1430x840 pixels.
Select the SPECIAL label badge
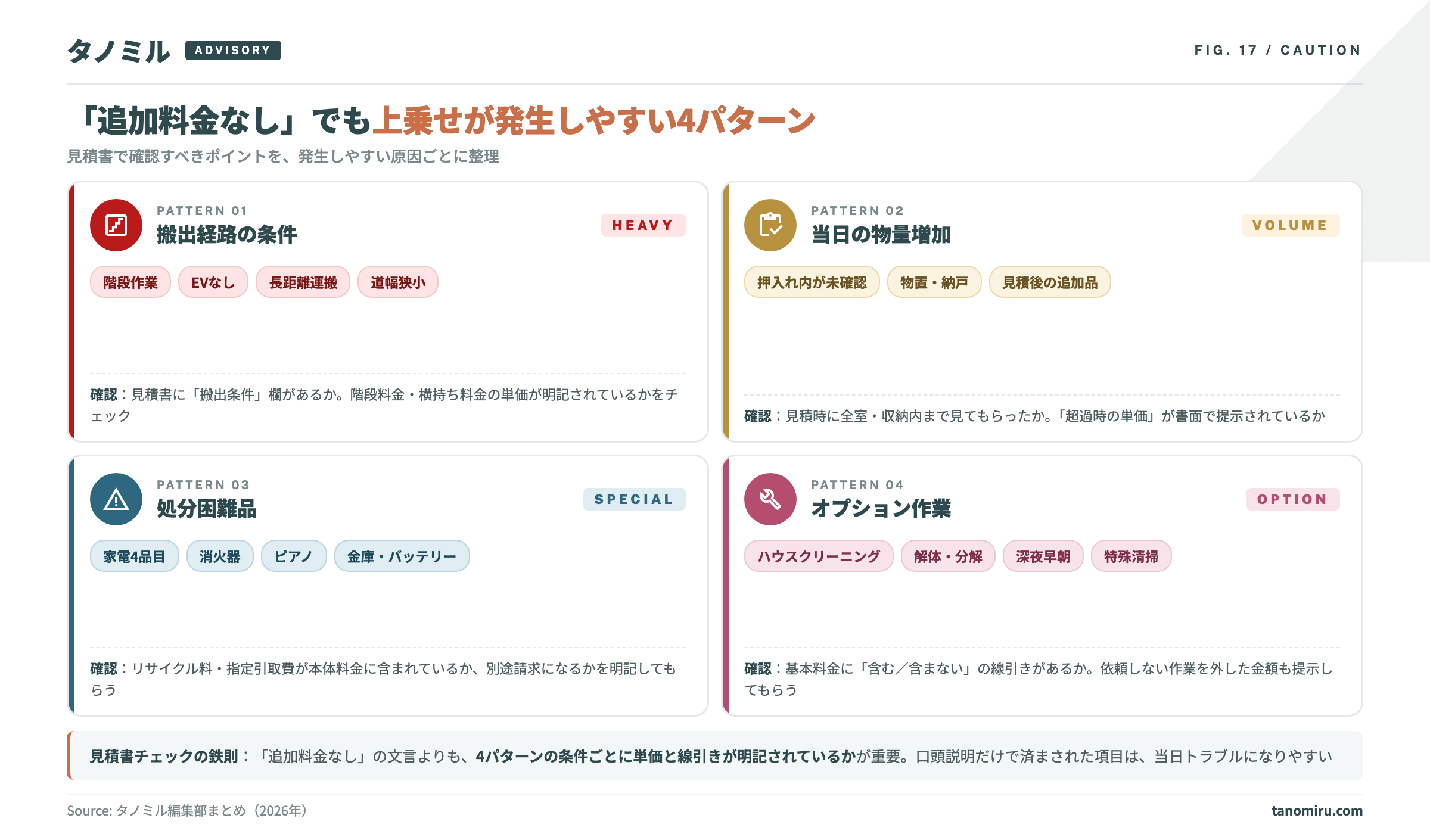[x=634, y=499]
